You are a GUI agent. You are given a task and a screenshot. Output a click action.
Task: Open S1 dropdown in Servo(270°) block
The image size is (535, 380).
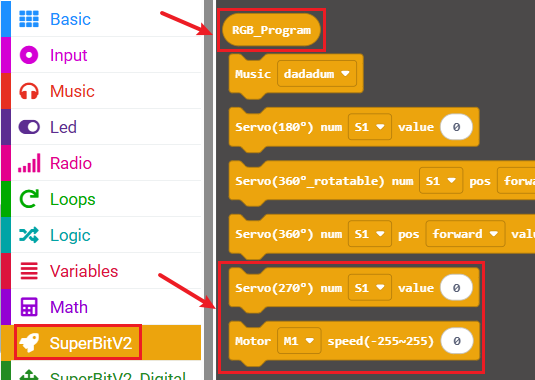(370, 288)
